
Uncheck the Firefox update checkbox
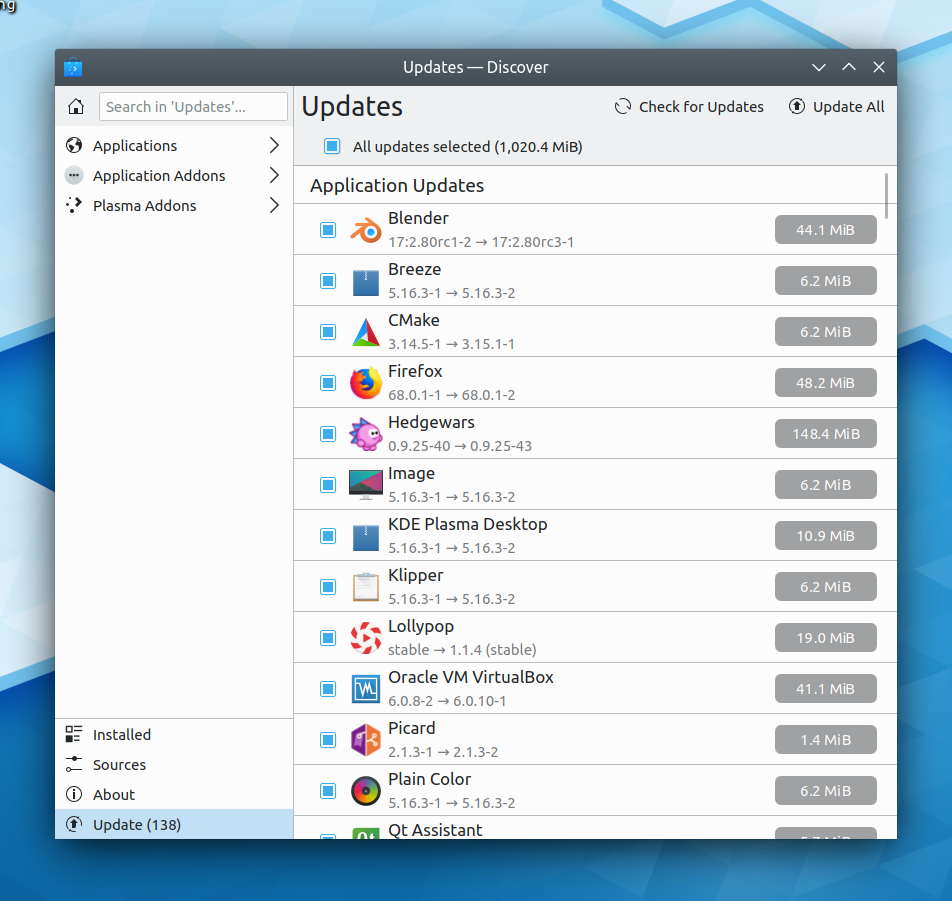click(x=328, y=383)
